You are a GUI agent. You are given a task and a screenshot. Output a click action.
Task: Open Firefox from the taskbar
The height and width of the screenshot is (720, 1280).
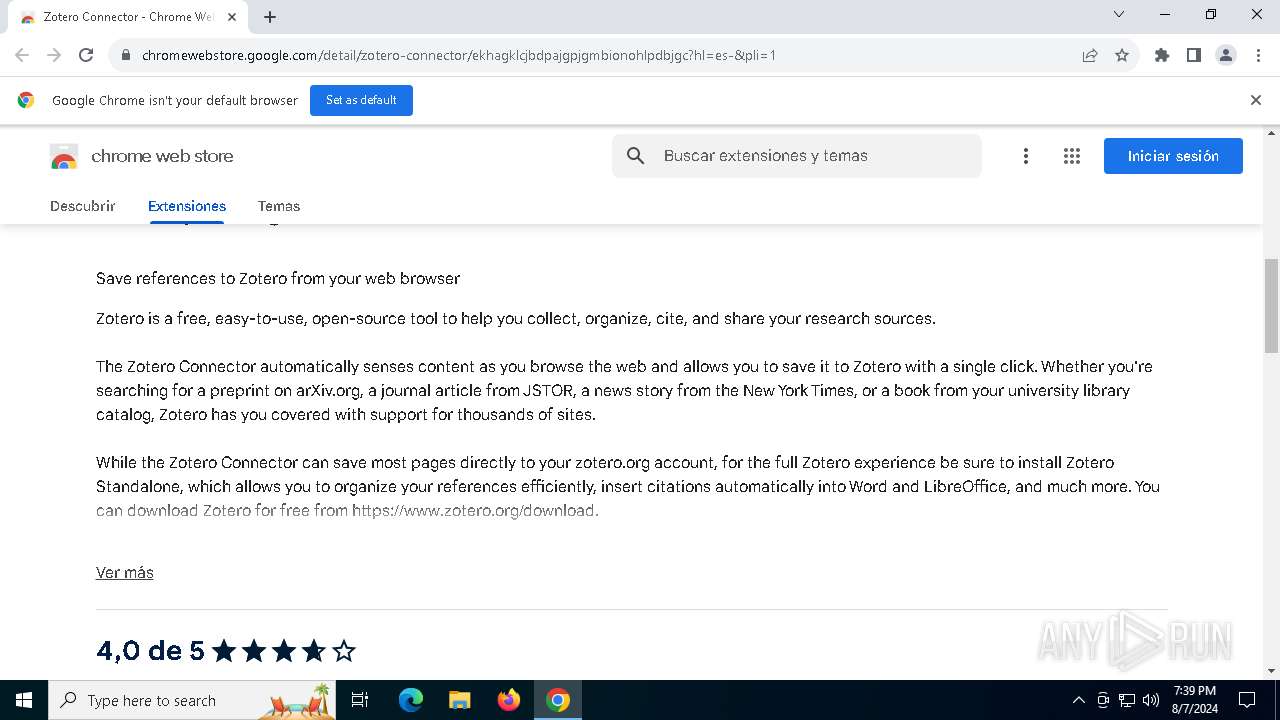point(509,700)
